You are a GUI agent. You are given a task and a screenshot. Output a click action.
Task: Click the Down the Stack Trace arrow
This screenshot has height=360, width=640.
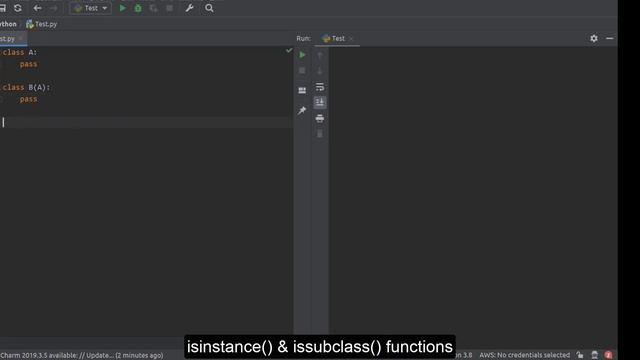[320, 71]
